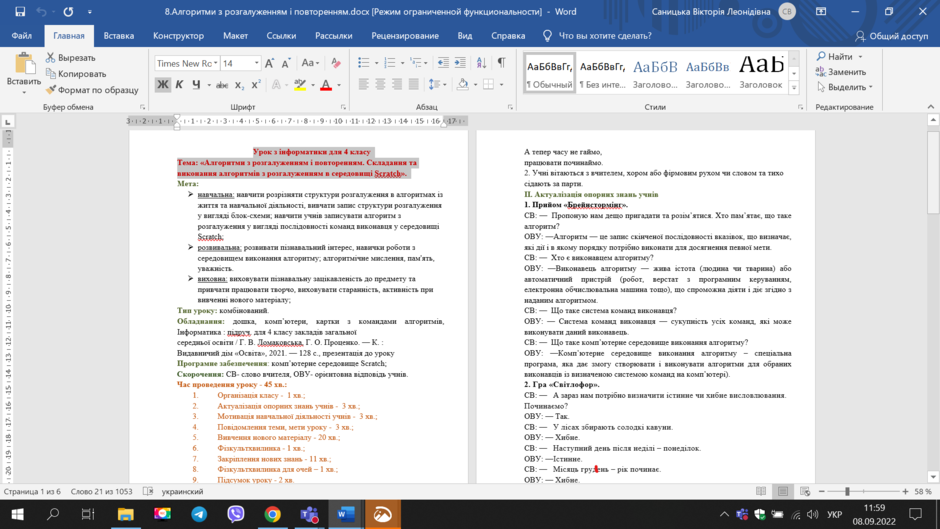The height and width of the screenshot is (529, 940).
Task: Toggle italic formatting button
Action: click(x=179, y=85)
